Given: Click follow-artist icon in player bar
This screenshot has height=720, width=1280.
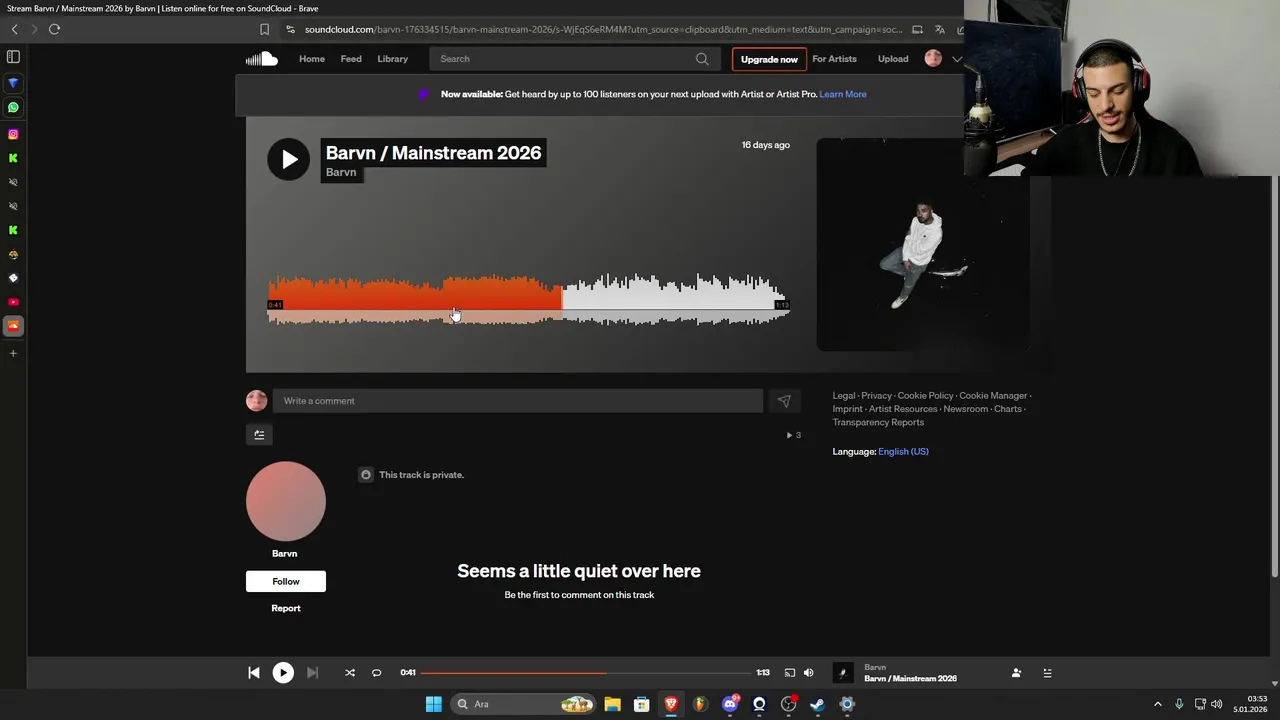Looking at the screenshot, I should coord(1016,673).
